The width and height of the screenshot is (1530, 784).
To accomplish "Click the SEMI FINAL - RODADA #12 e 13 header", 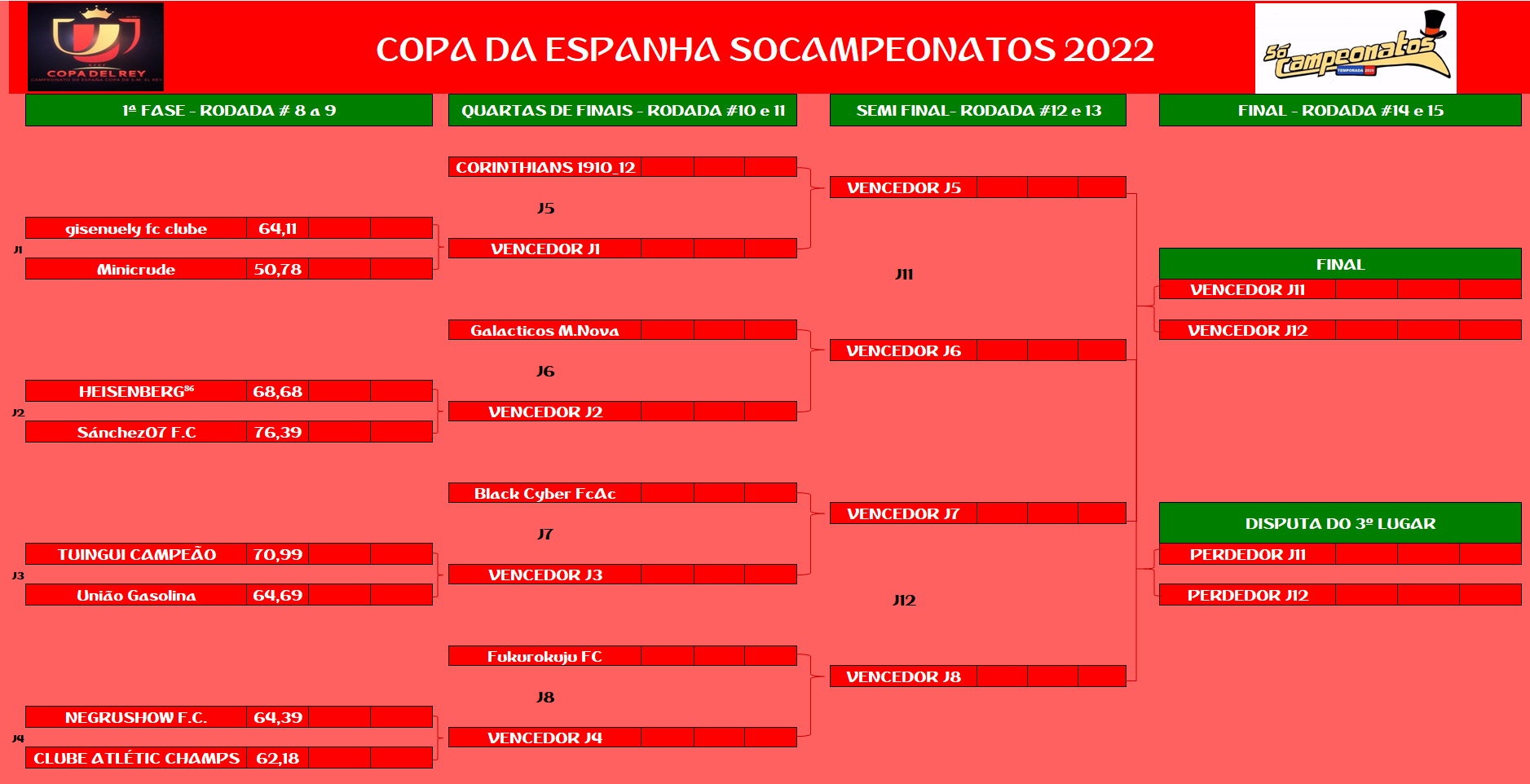I will coord(977,110).
